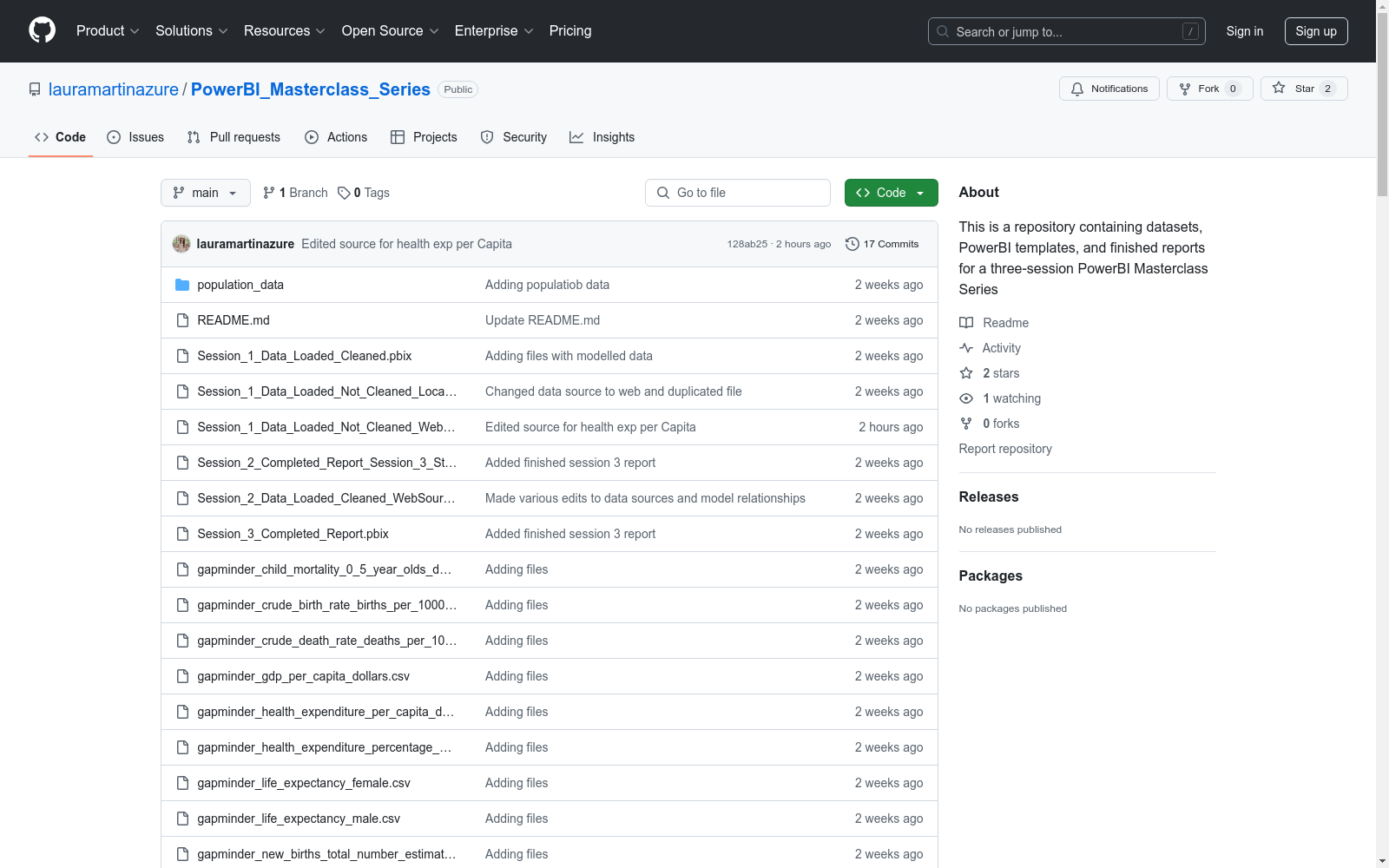Click the fork icon in the Fork button

(x=1185, y=89)
